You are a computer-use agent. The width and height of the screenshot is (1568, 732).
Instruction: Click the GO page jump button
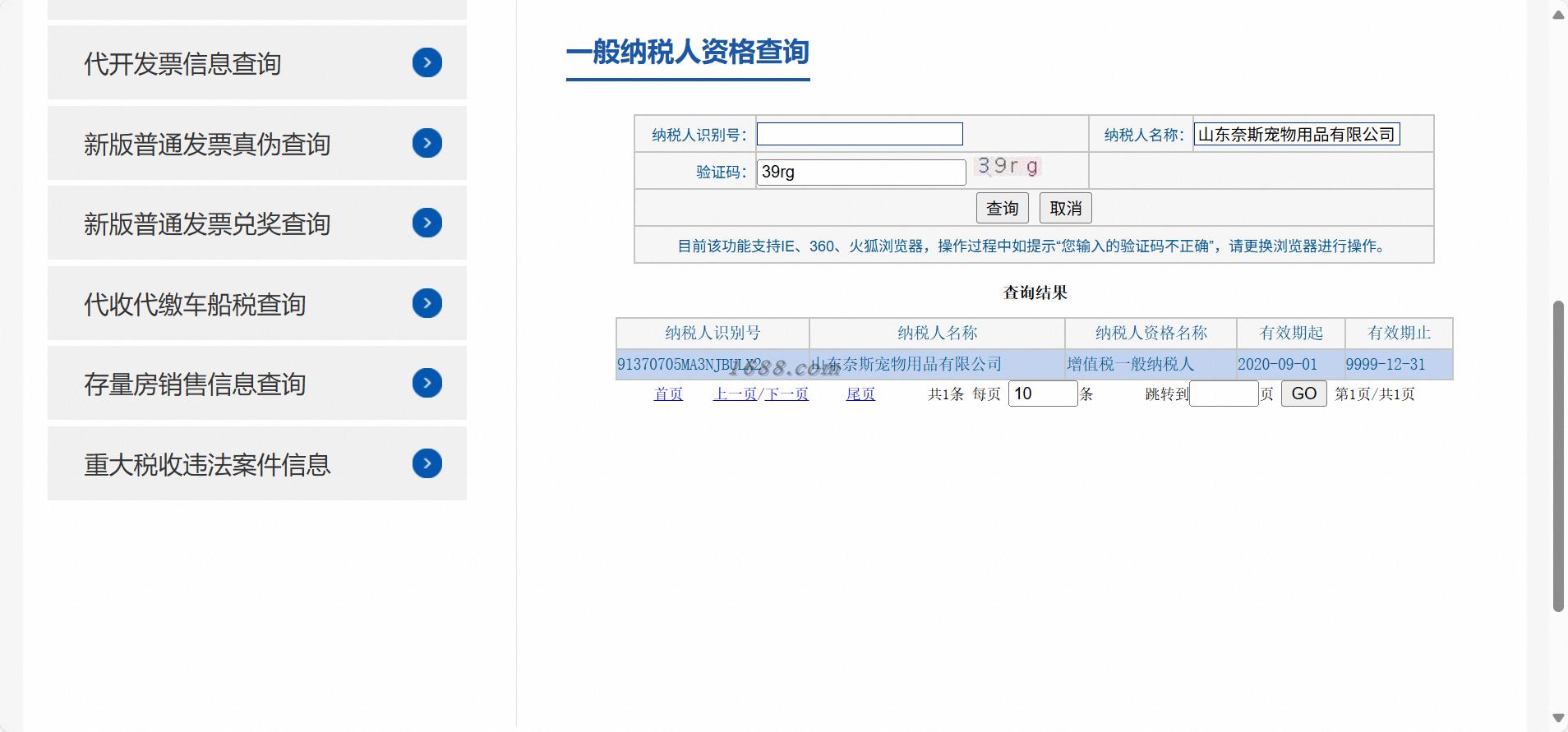[x=1304, y=394]
